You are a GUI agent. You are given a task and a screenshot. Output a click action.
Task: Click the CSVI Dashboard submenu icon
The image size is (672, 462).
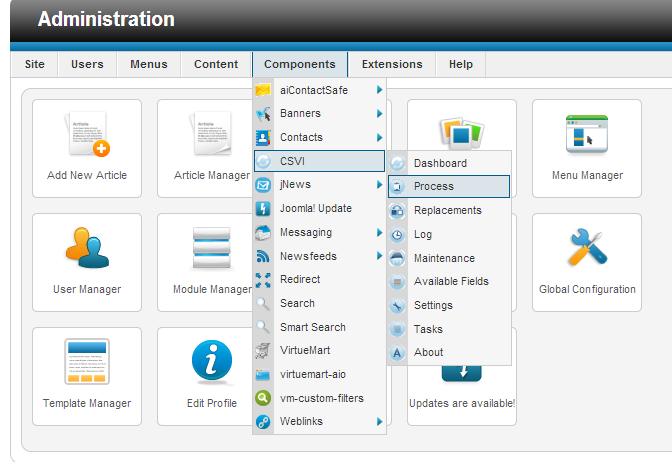click(397, 163)
